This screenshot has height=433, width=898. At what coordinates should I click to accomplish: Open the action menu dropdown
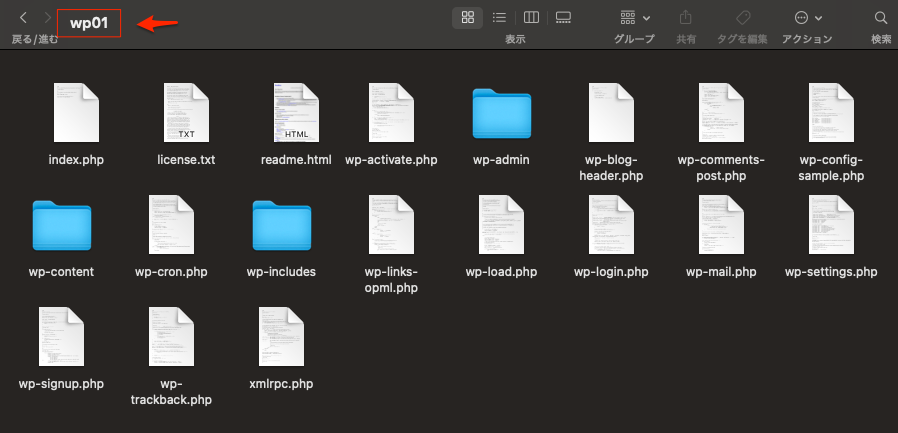pyautogui.click(x=807, y=18)
